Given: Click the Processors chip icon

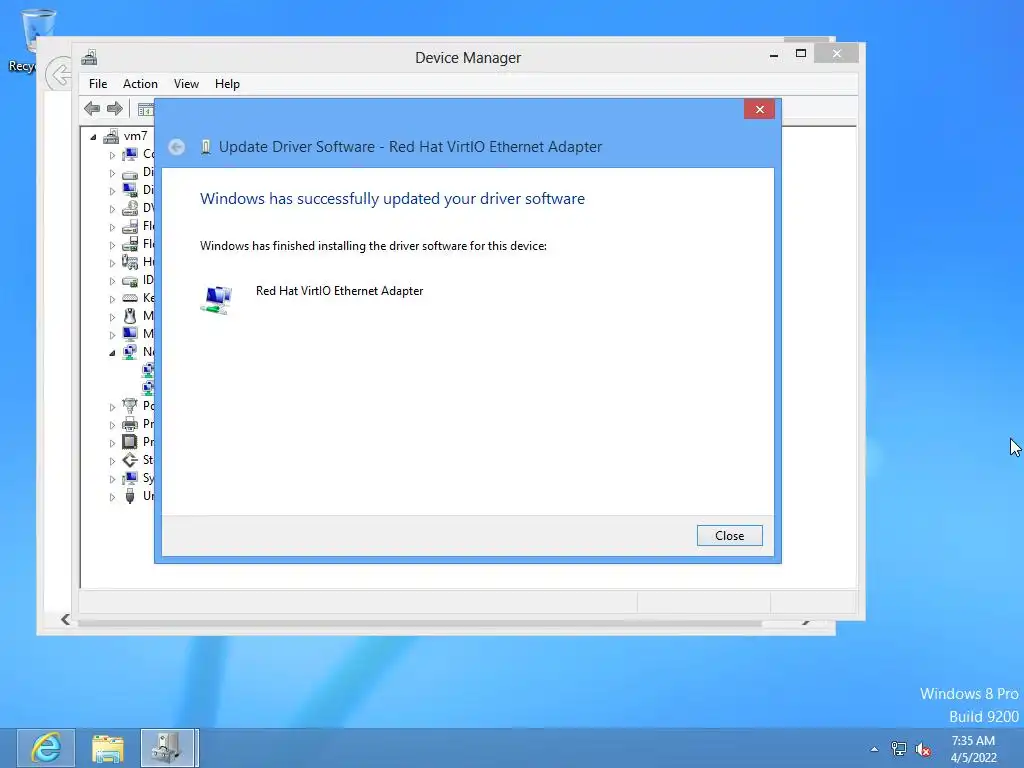Looking at the screenshot, I should pyautogui.click(x=130, y=442).
